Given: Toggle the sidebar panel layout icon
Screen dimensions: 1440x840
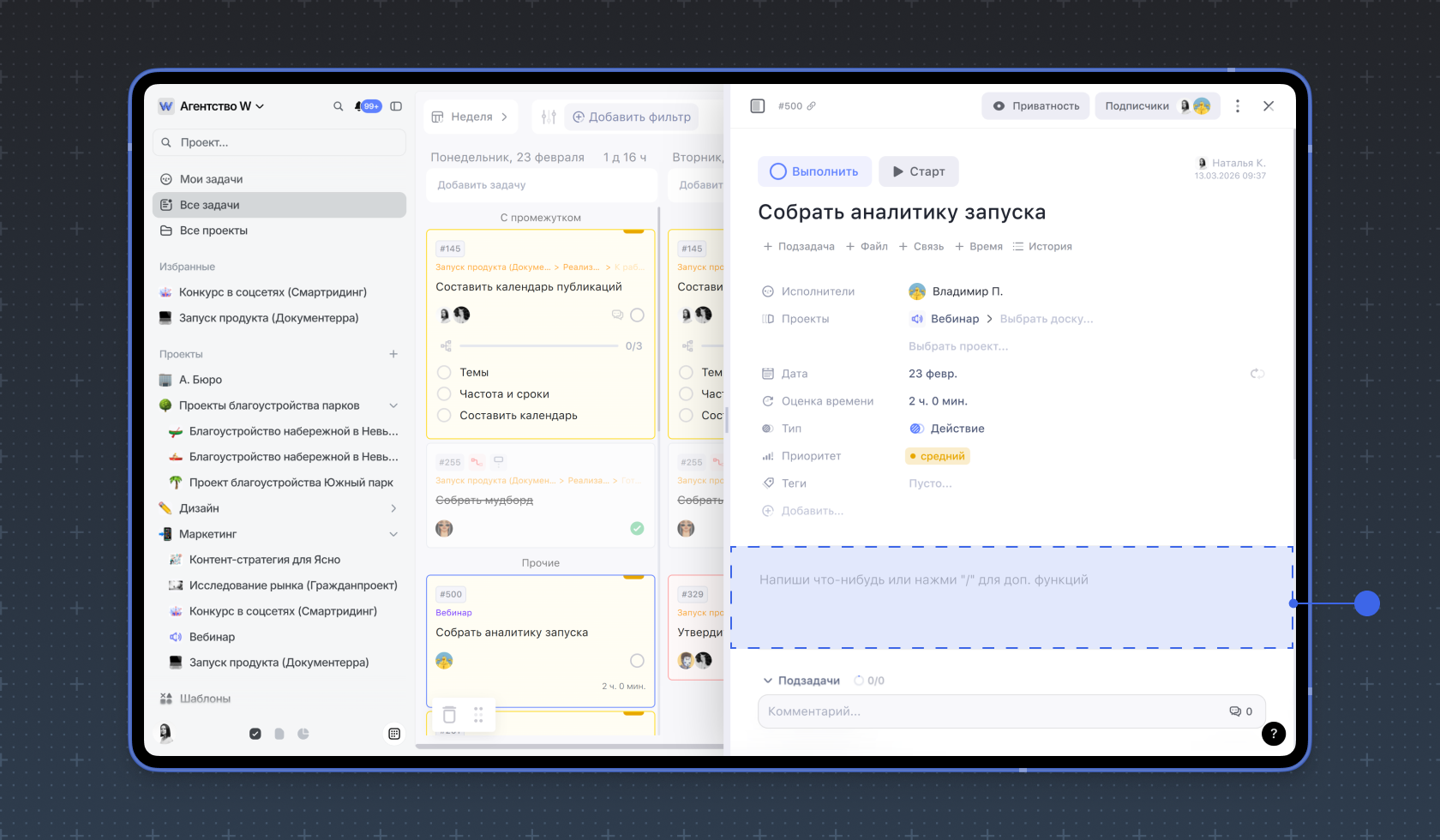Looking at the screenshot, I should click(x=396, y=106).
